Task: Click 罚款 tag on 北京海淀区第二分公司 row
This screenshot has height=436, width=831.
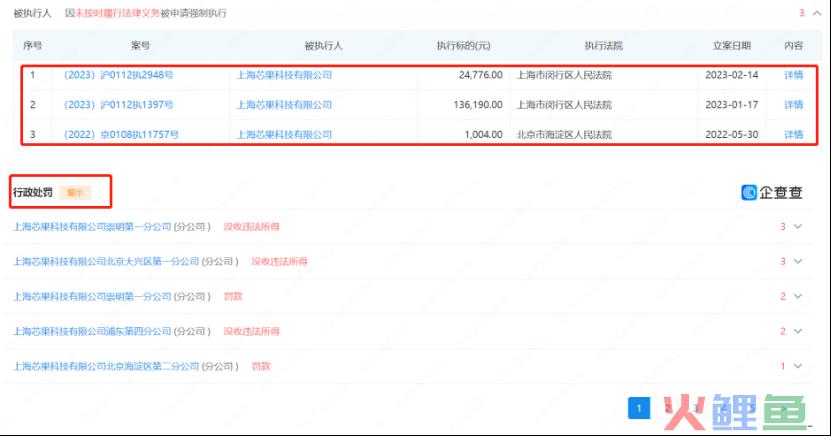Action: [261, 366]
